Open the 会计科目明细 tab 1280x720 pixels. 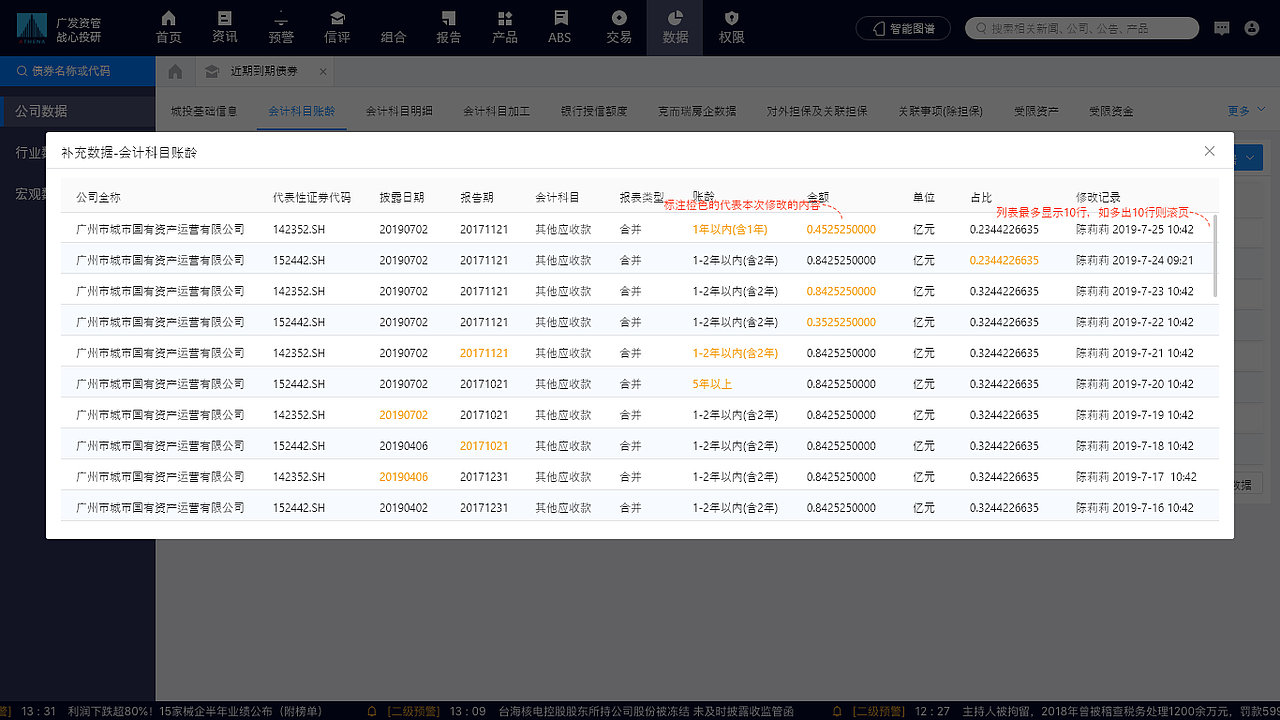(x=399, y=111)
